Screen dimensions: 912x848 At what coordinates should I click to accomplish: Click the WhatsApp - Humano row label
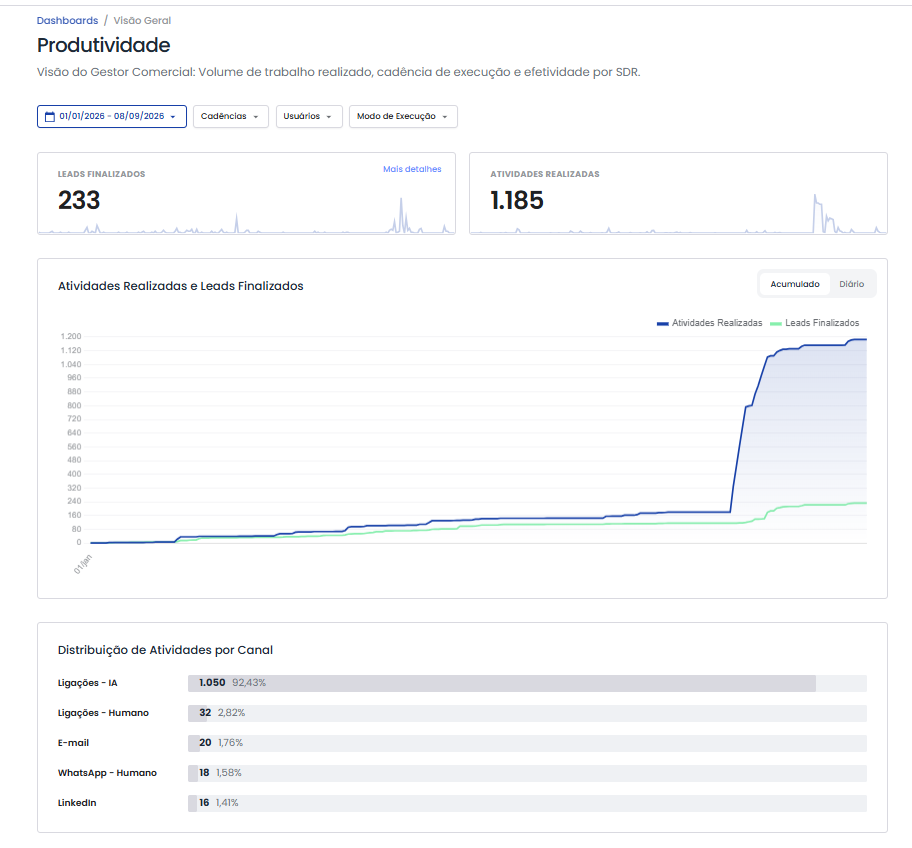point(107,773)
